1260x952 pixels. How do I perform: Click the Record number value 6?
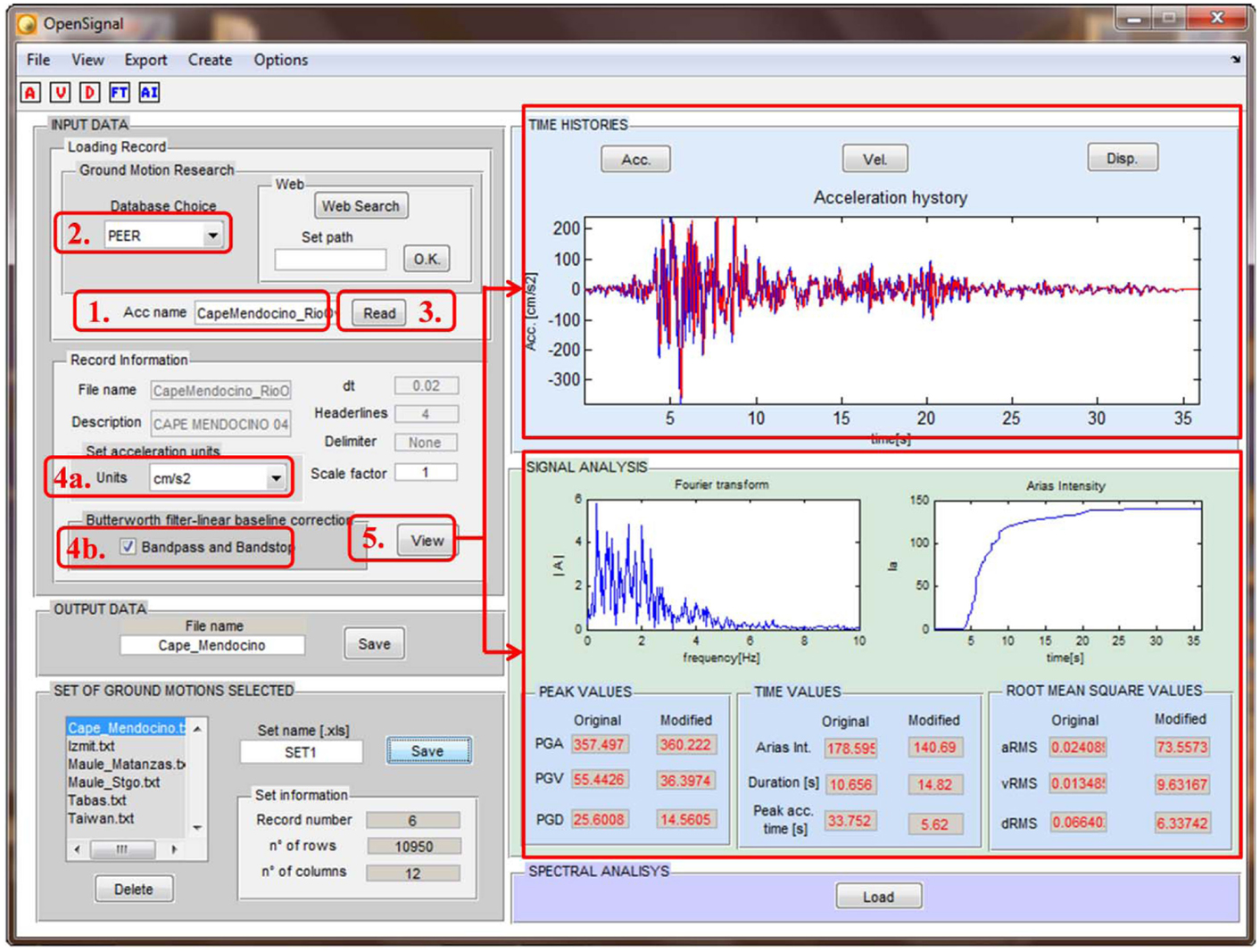point(413,821)
